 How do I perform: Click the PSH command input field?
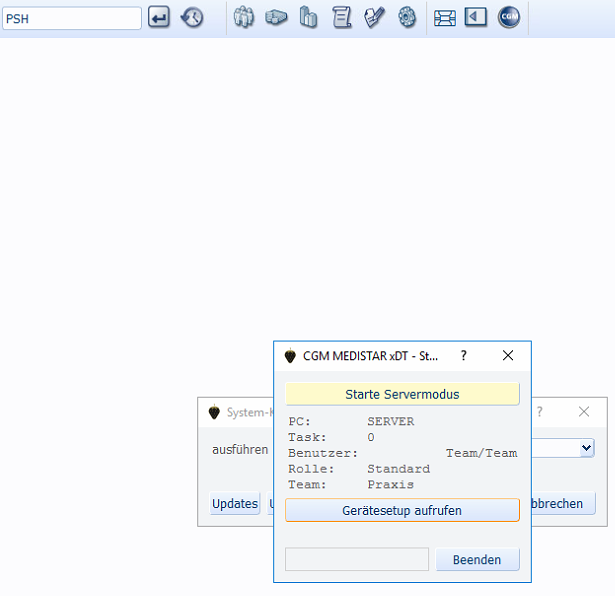click(x=72, y=18)
